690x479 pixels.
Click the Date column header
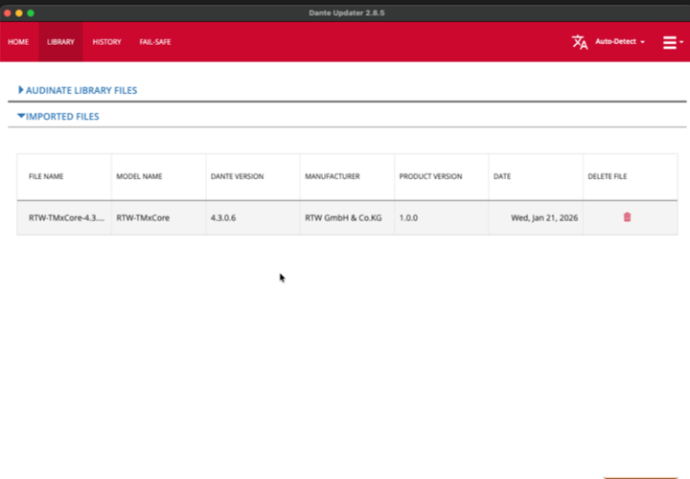pyautogui.click(x=502, y=176)
